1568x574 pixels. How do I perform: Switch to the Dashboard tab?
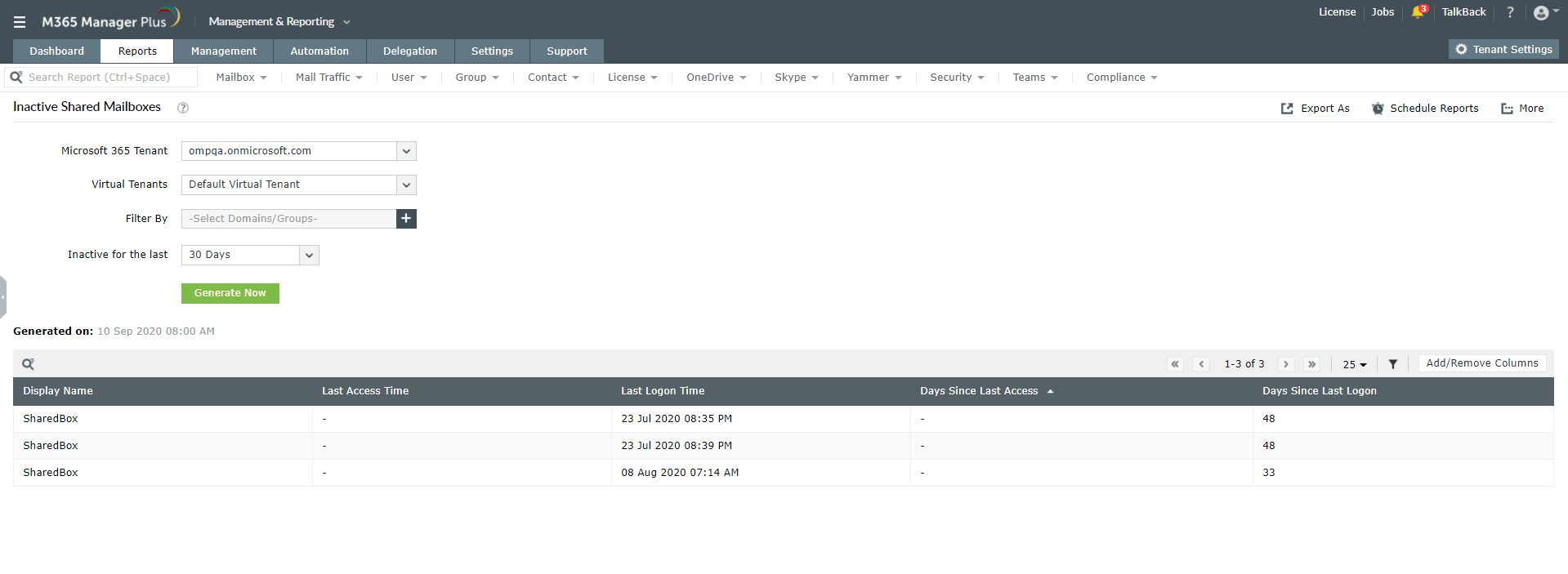click(56, 51)
